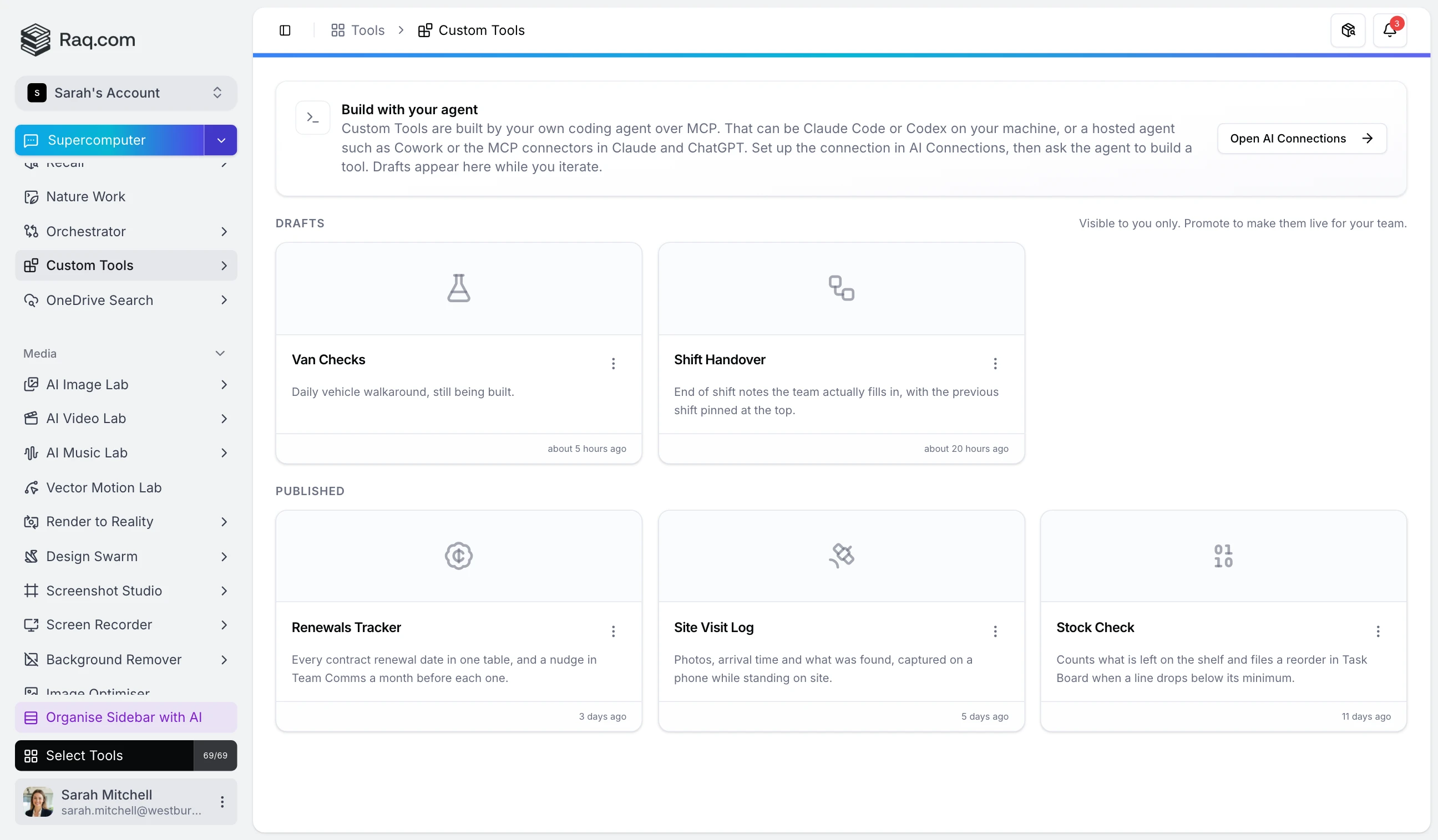Expand the Design Swarm chevron
This screenshot has height=840, width=1438.
pos(224,557)
